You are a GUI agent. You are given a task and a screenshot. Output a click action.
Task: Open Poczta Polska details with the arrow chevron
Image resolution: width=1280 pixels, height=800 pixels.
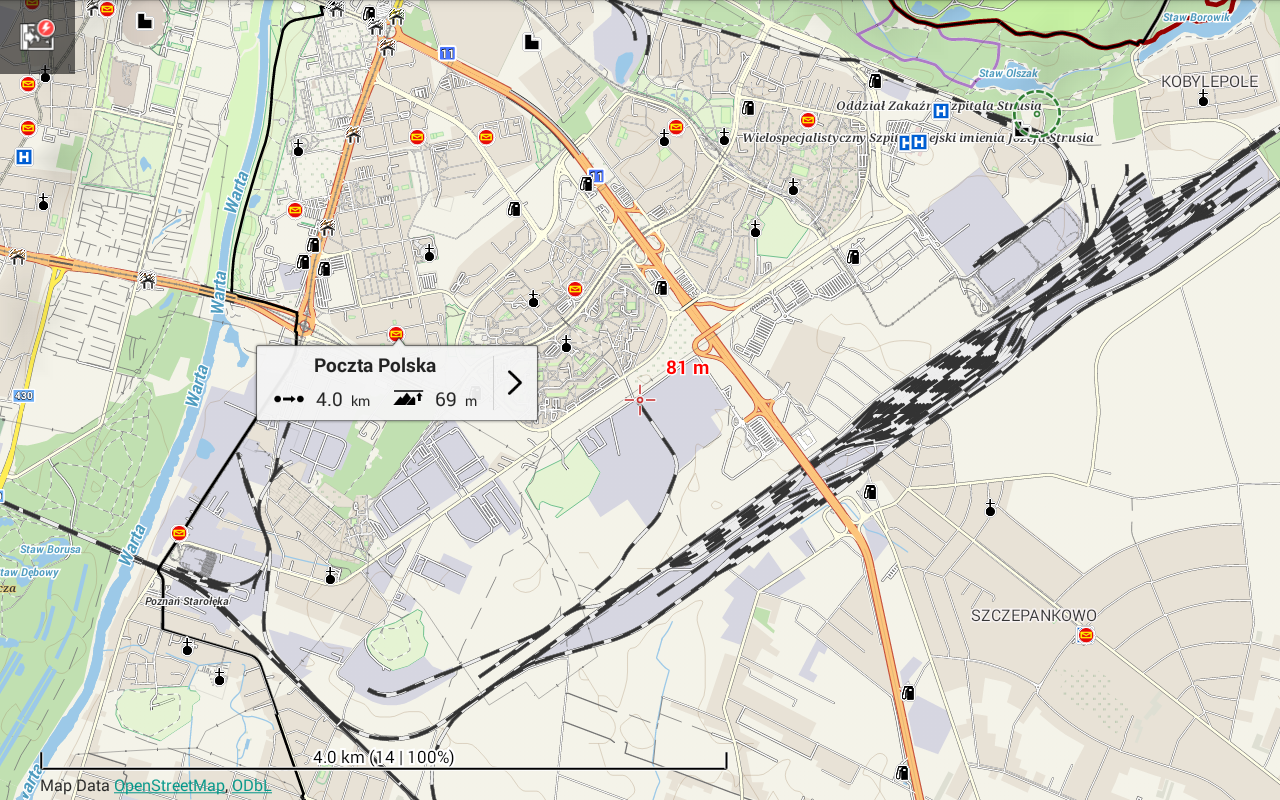pyautogui.click(x=515, y=383)
